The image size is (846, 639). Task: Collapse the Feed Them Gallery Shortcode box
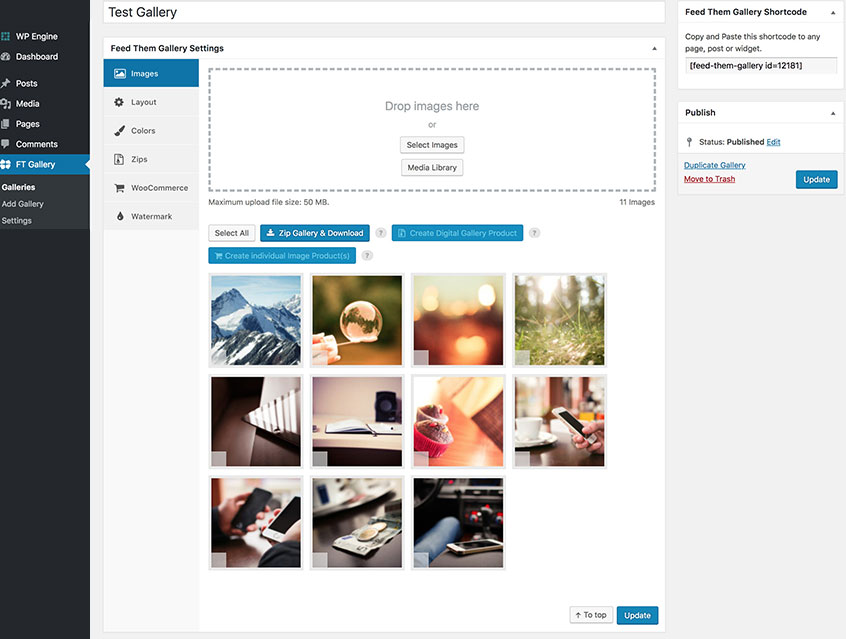833,12
